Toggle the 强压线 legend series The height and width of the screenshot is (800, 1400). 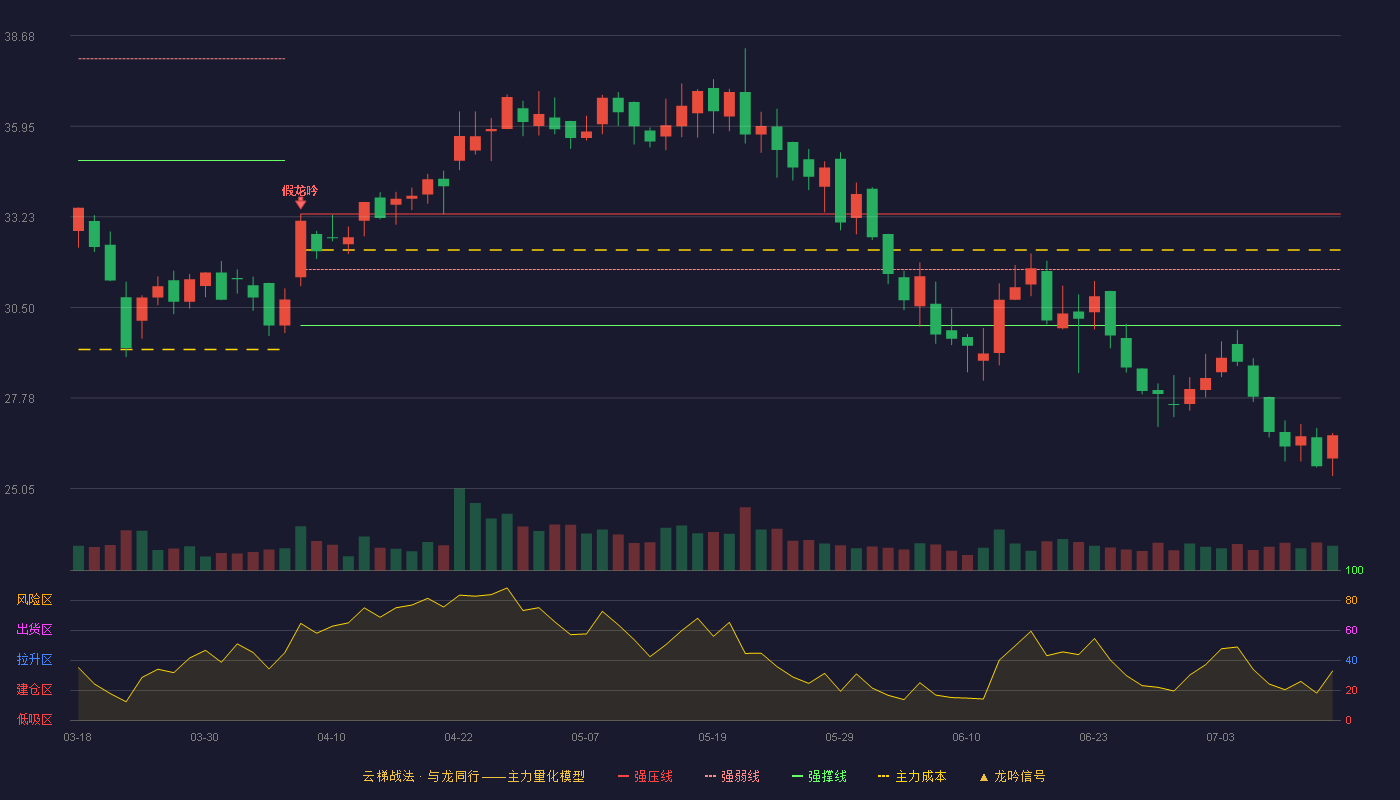[645, 776]
